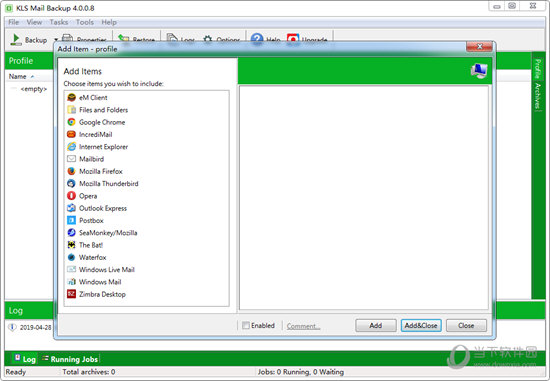Select the Postbox list label
Viewport: 550px width, 381px height.
tap(91, 220)
